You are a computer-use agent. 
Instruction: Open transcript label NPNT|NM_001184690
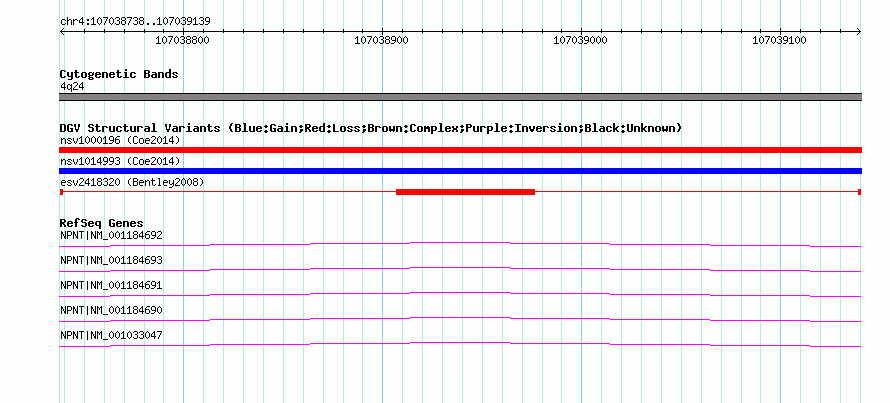(111, 310)
